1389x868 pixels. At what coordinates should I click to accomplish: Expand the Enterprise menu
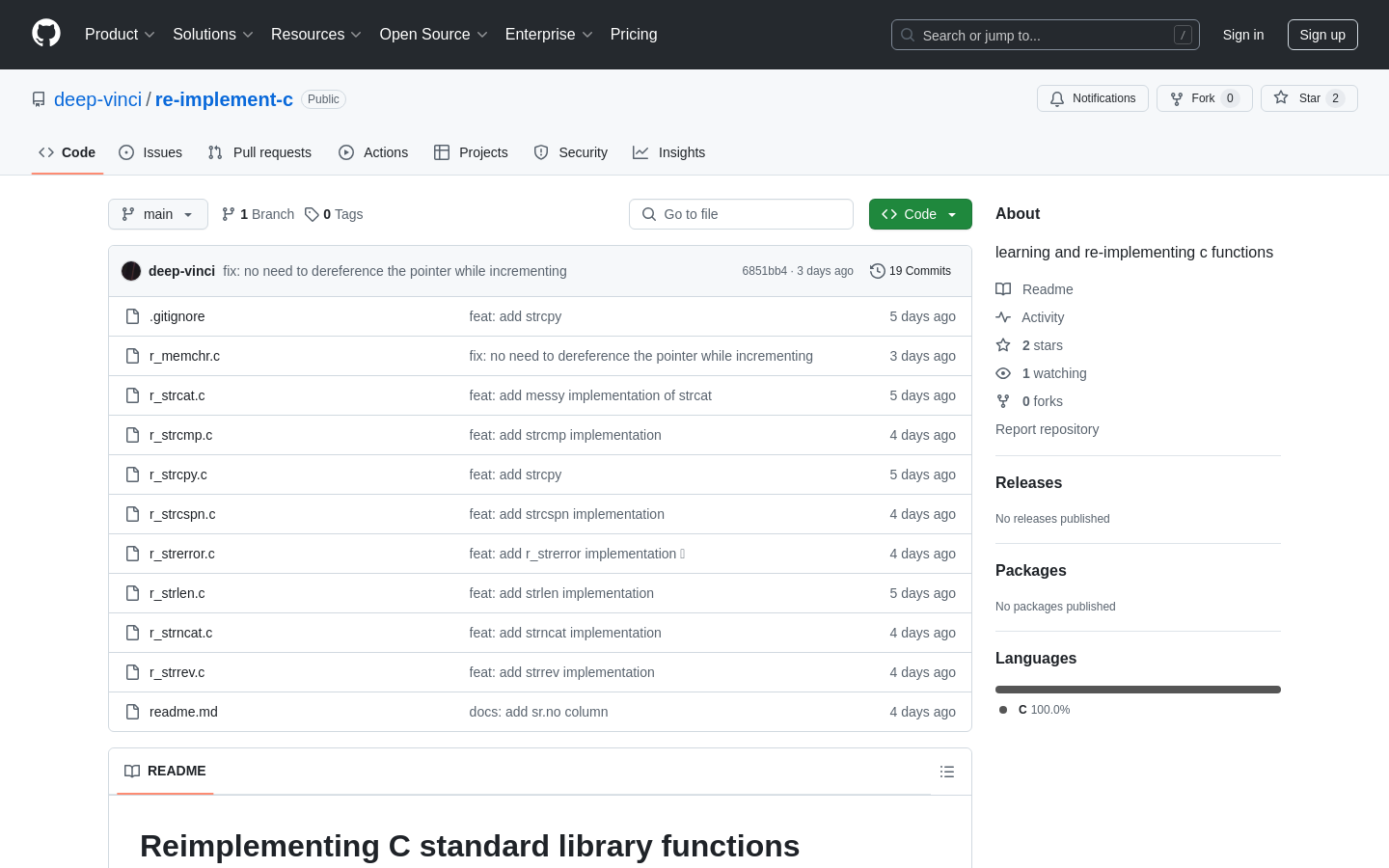pos(549,35)
